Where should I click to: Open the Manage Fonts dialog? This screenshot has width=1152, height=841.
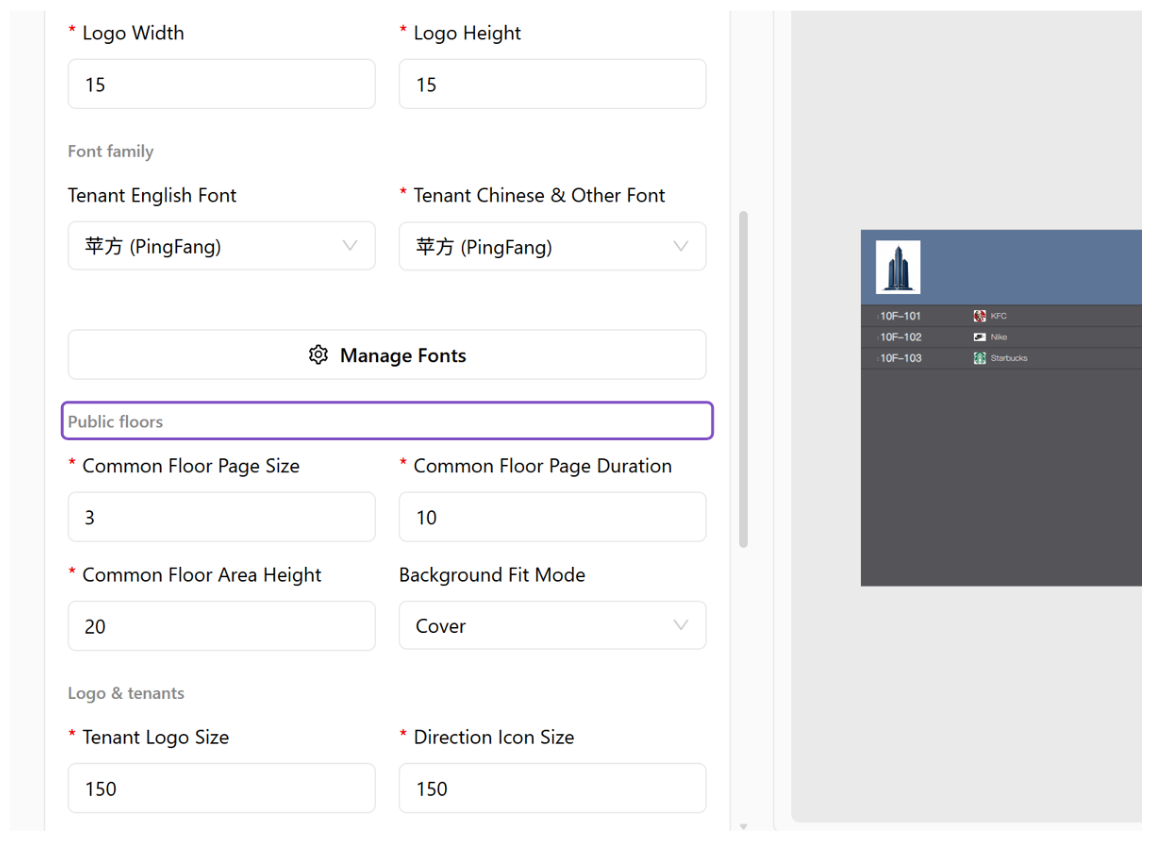(x=387, y=355)
